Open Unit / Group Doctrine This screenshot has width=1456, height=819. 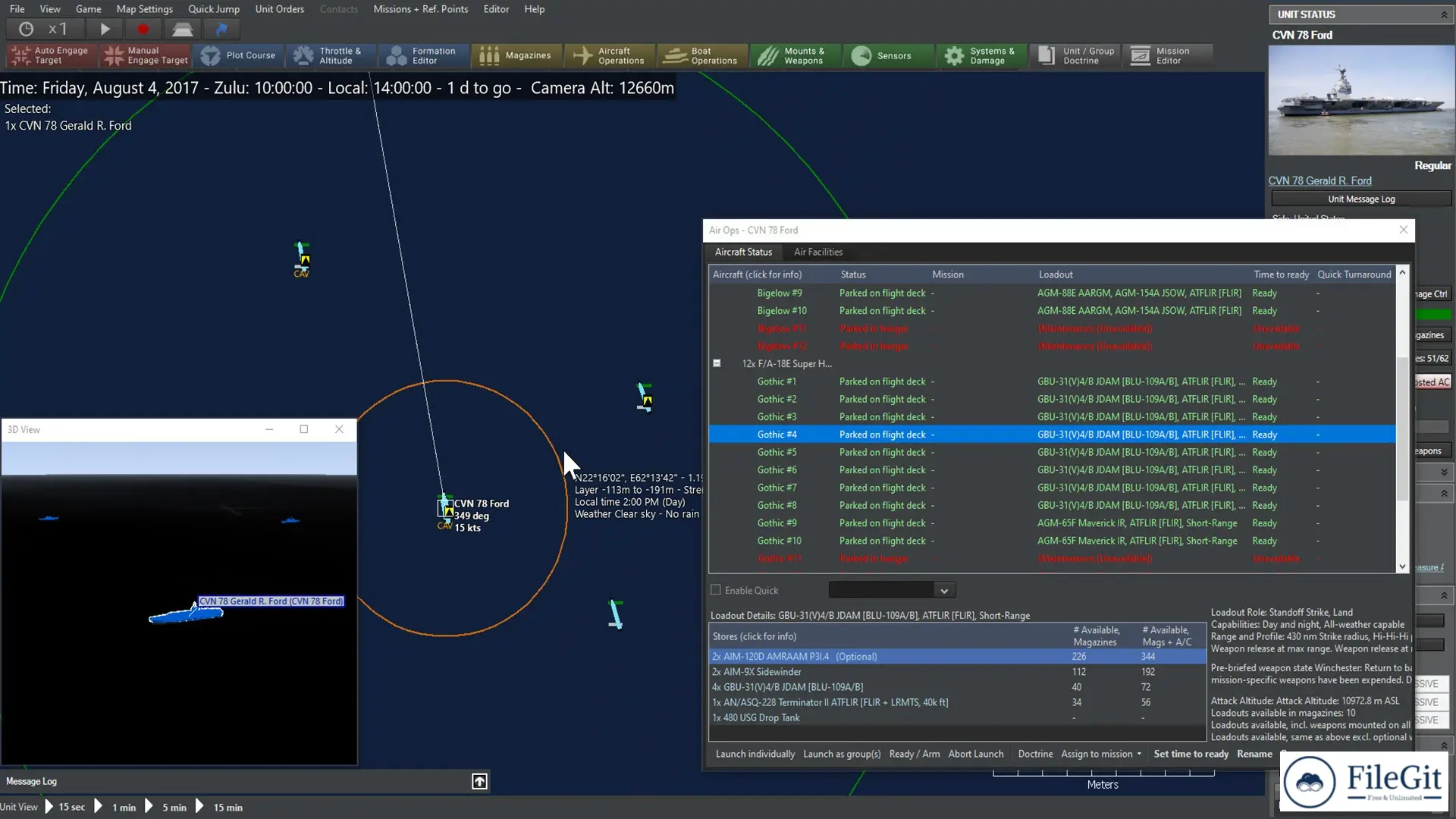pos(1075,55)
